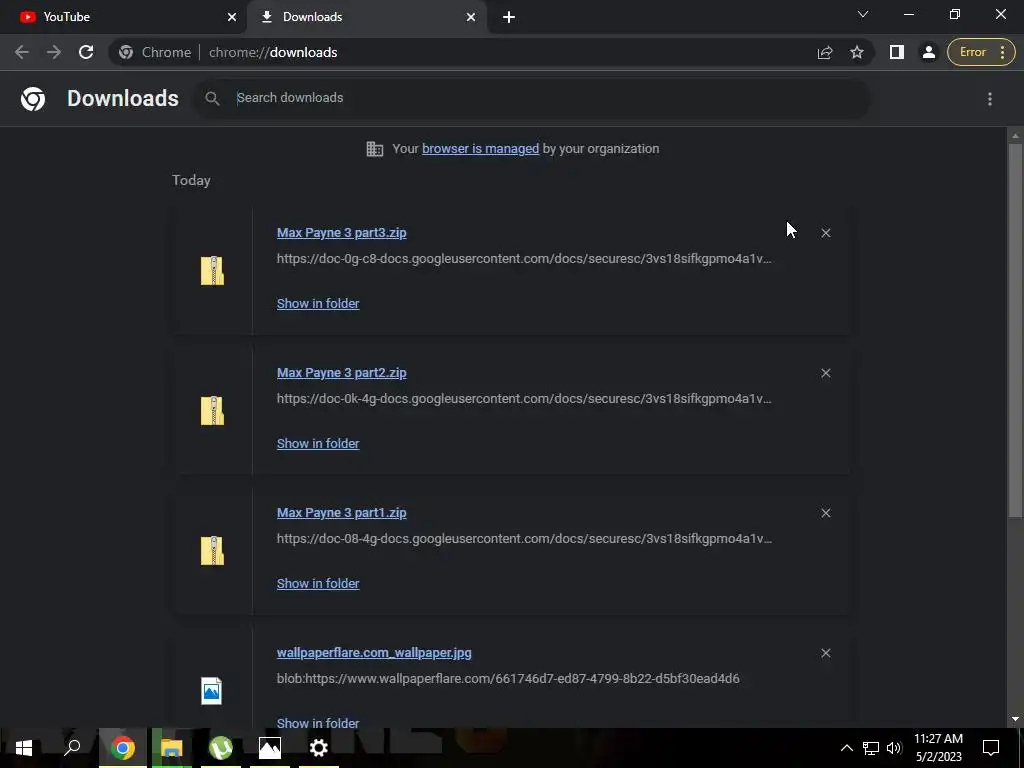Image resolution: width=1024 pixels, height=768 pixels.
Task: Click the chrome://downloads address bar
Action: 457,52
